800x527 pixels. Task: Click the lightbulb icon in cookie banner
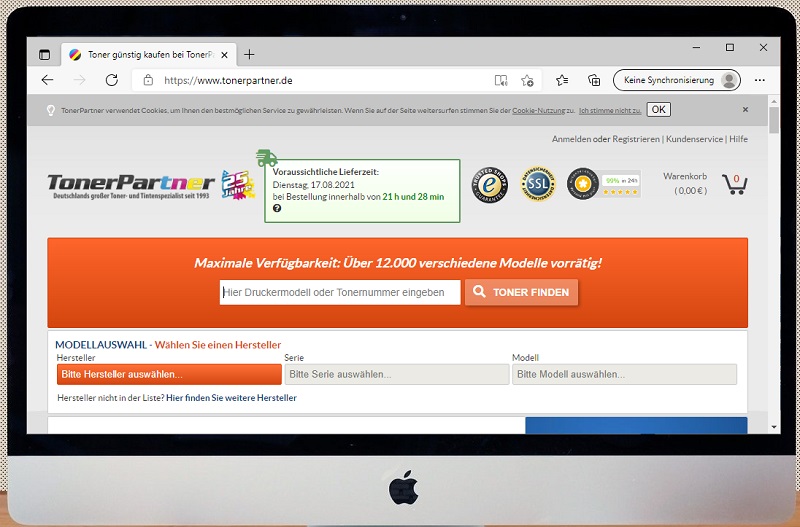coord(51,110)
